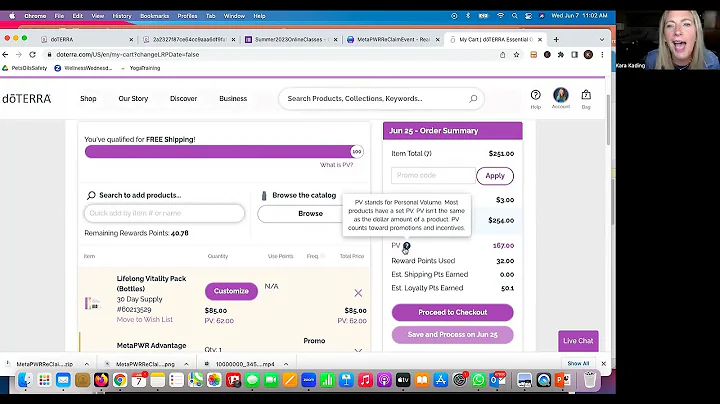Open Zoom from the dock

click(x=309, y=380)
